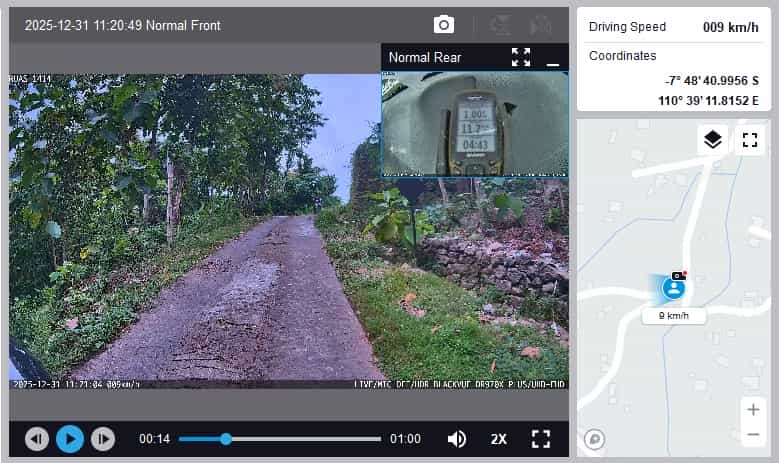The width and height of the screenshot is (779, 463).
Task: Click the vehicle location marker on map
Action: (x=675, y=288)
